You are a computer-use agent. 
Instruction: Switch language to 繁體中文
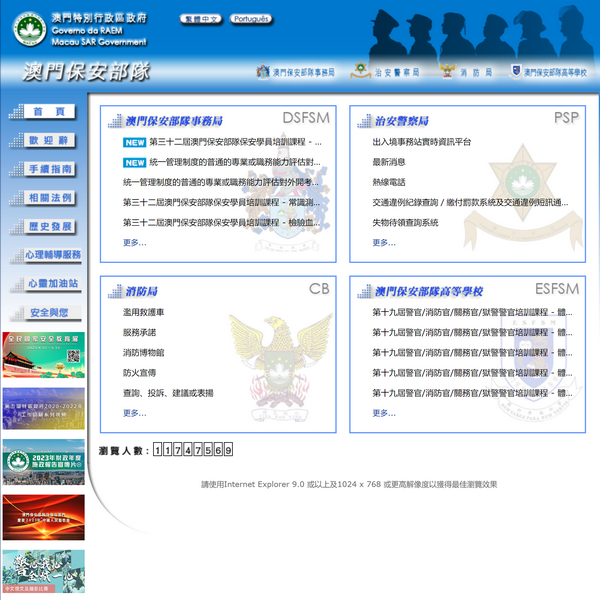(200, 19)
